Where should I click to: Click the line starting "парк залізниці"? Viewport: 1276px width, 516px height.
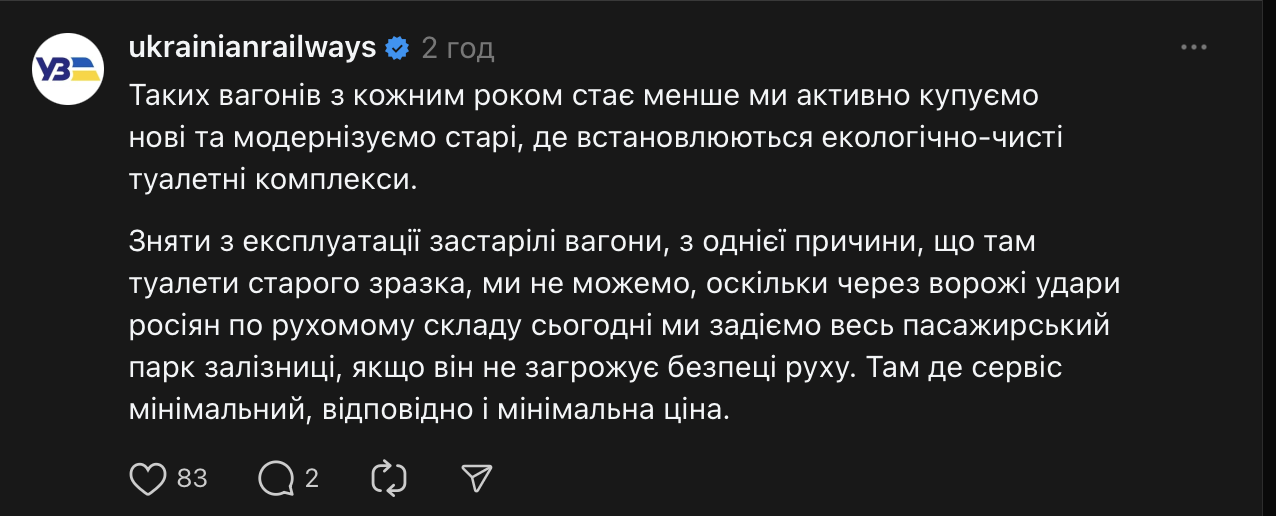[x=594, y=368]
